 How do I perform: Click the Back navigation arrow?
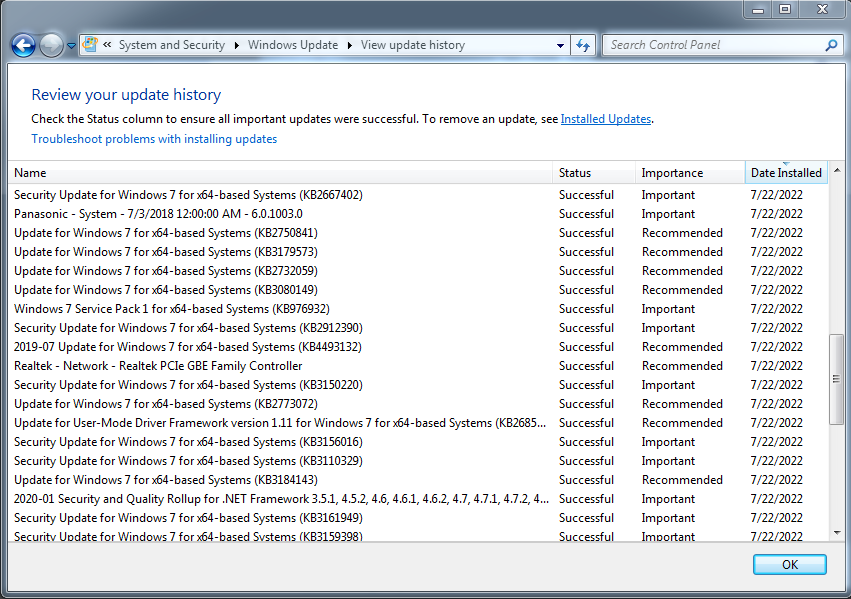[x=23, y=46]
